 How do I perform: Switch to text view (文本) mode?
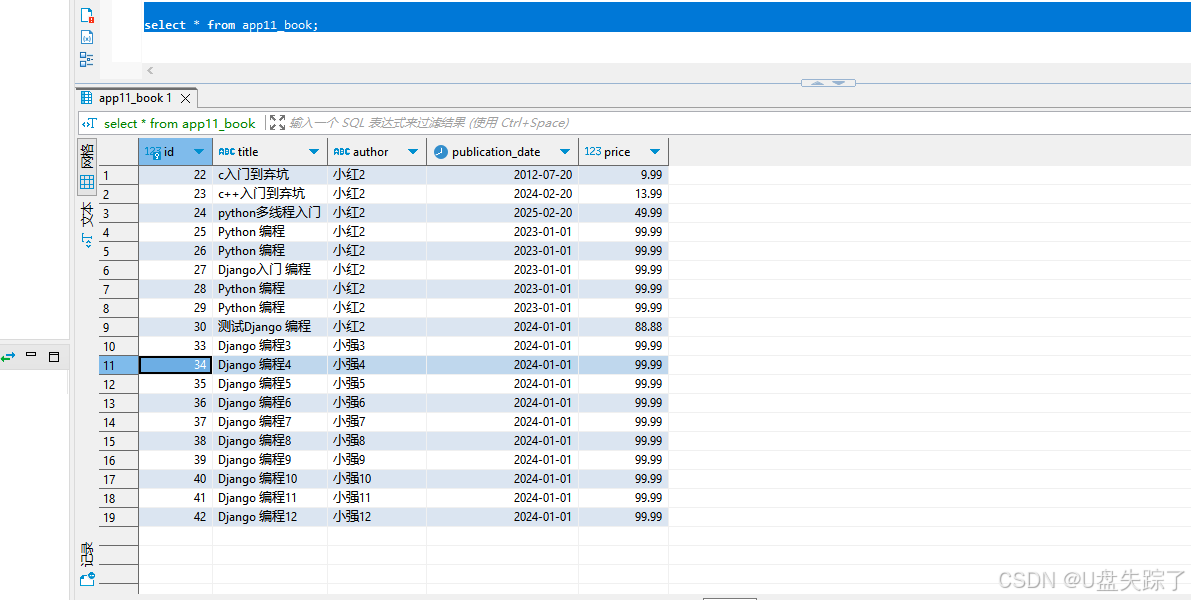(87, 225)
